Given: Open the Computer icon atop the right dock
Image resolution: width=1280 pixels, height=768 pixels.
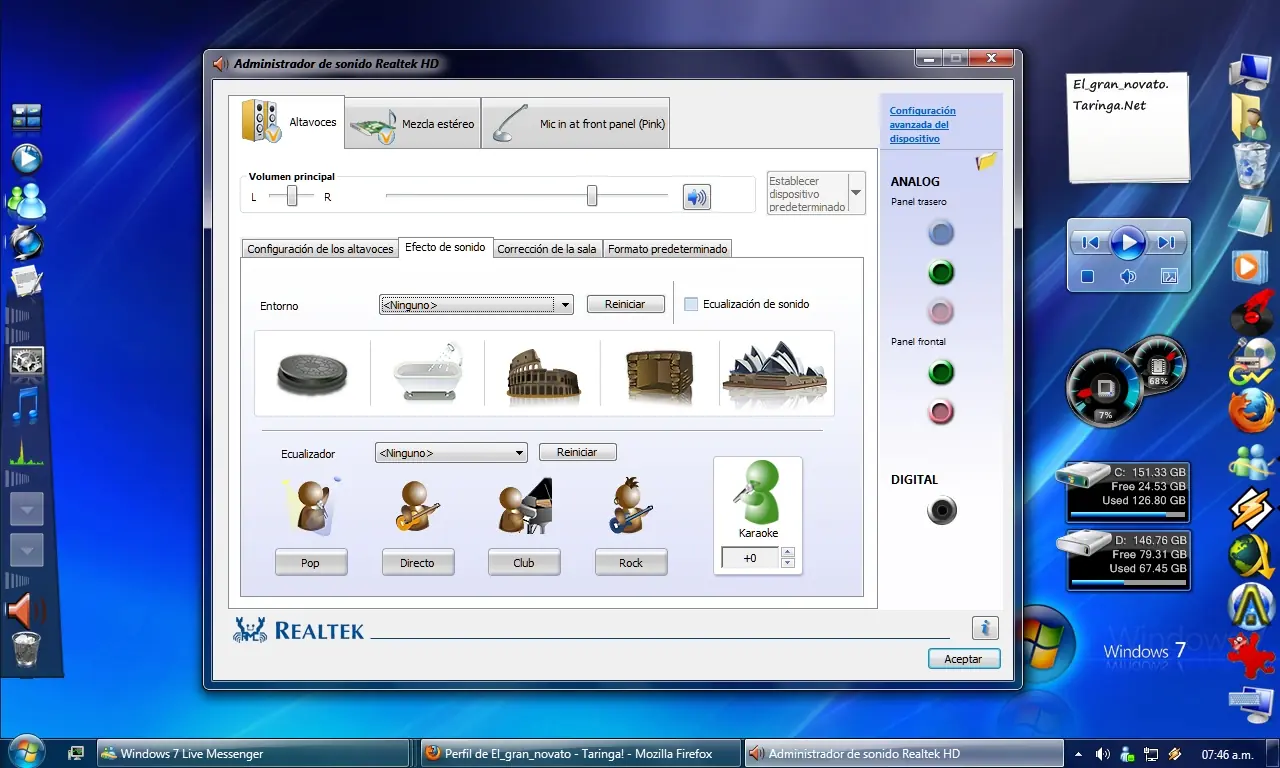Looking at the screenshot, I should [1250, 70].
